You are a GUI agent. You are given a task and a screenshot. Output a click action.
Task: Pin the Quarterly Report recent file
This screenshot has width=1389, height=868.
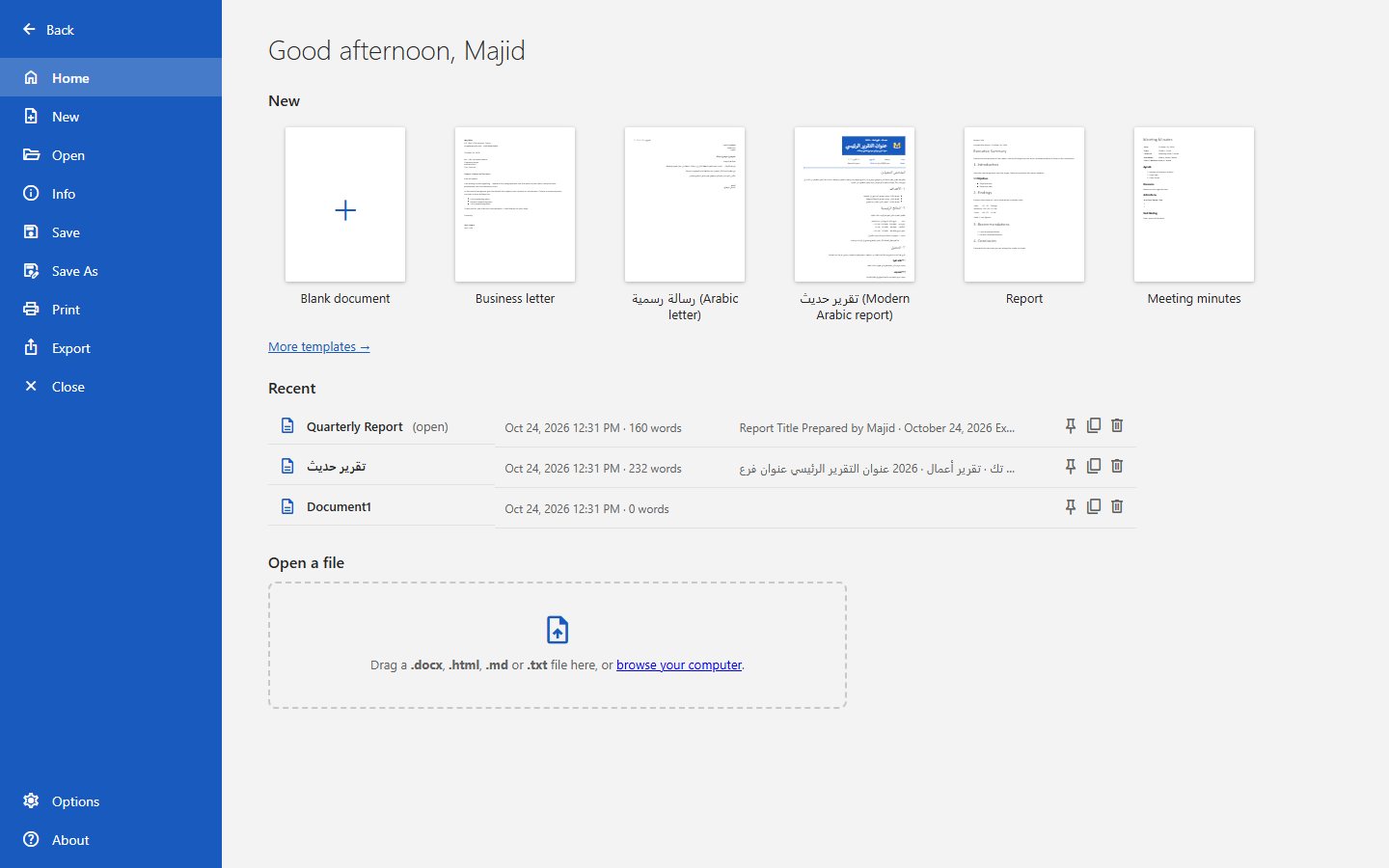tap(1071, 426)
